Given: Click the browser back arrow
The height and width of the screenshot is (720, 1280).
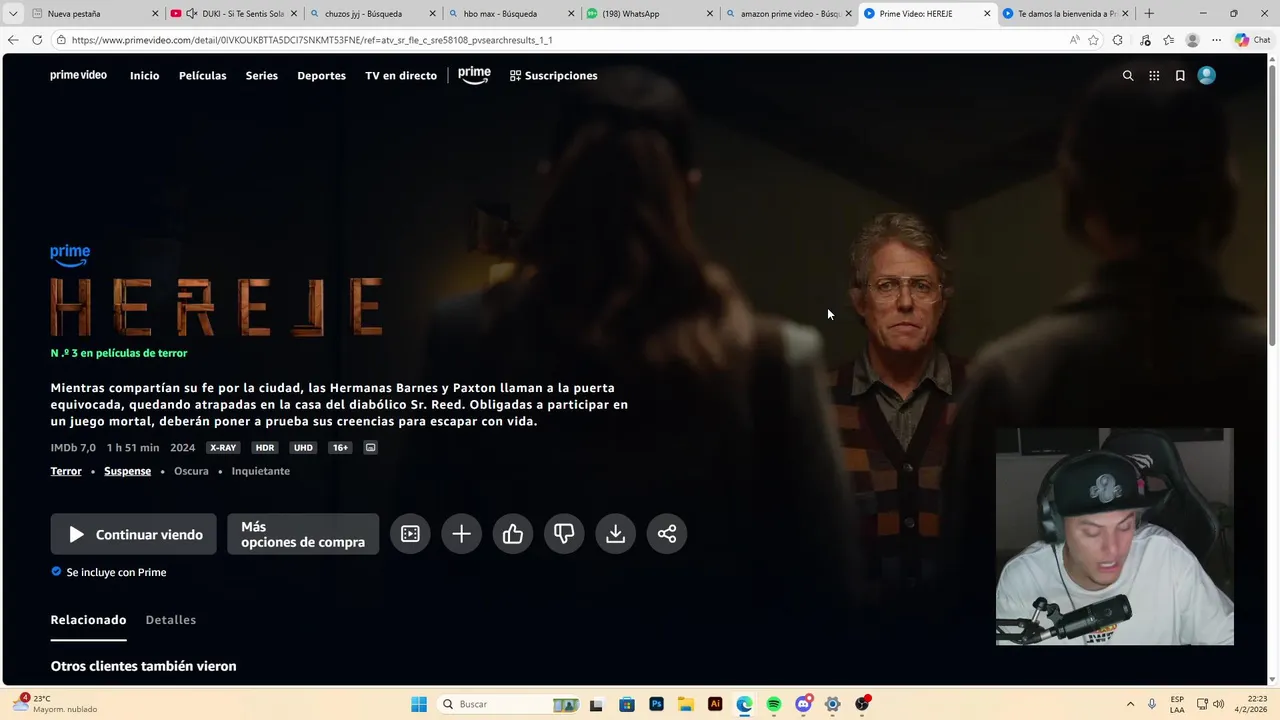Looking at the screenshot, I should (13, 40).
